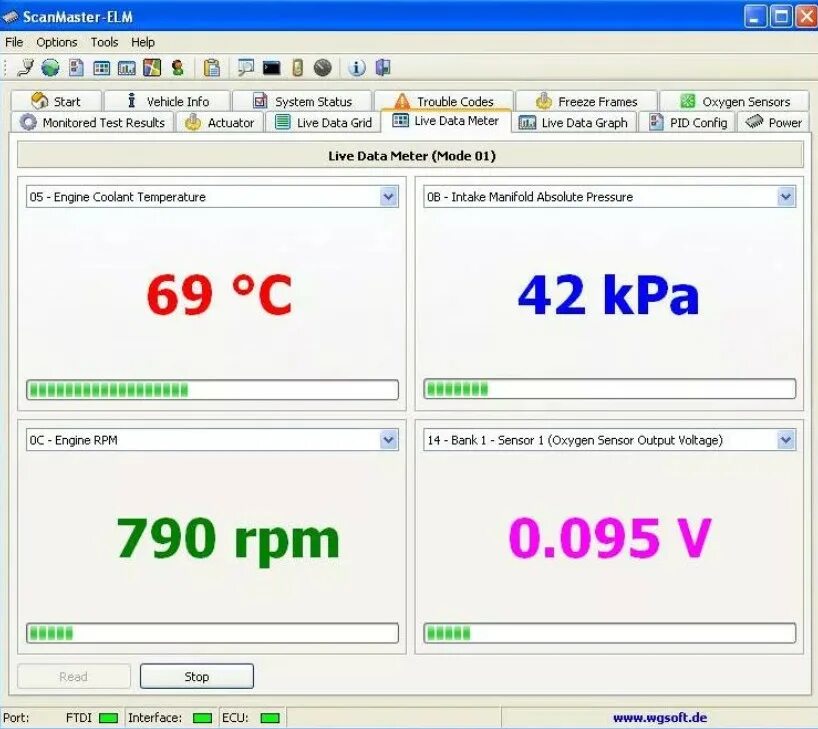Click the green globe toolbar icon
Image resolution: width=818 pixels, height=729 pixels.
pos(50,68)
